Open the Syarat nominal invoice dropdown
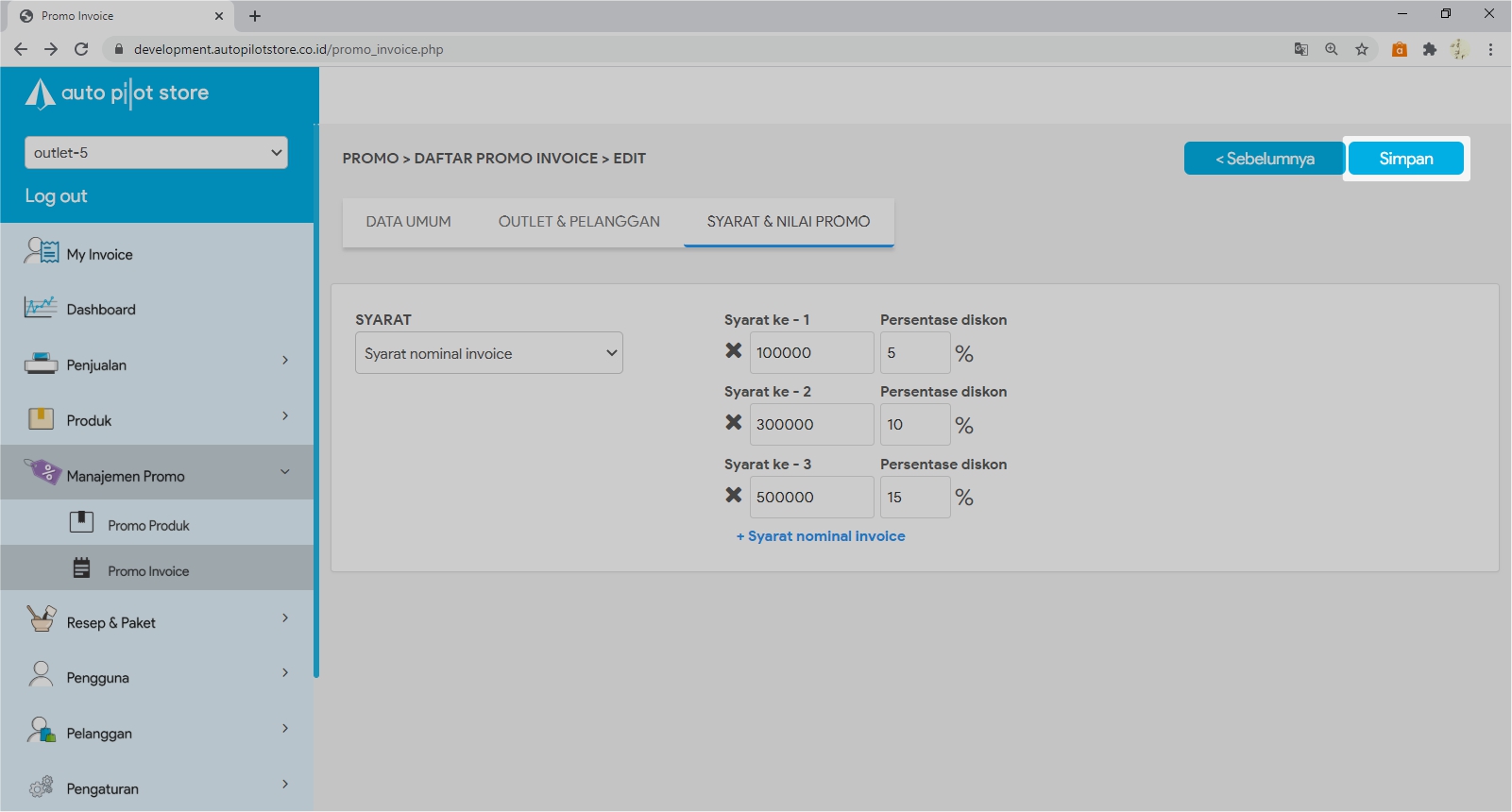 pyautogui.click(x=488, y=353)
